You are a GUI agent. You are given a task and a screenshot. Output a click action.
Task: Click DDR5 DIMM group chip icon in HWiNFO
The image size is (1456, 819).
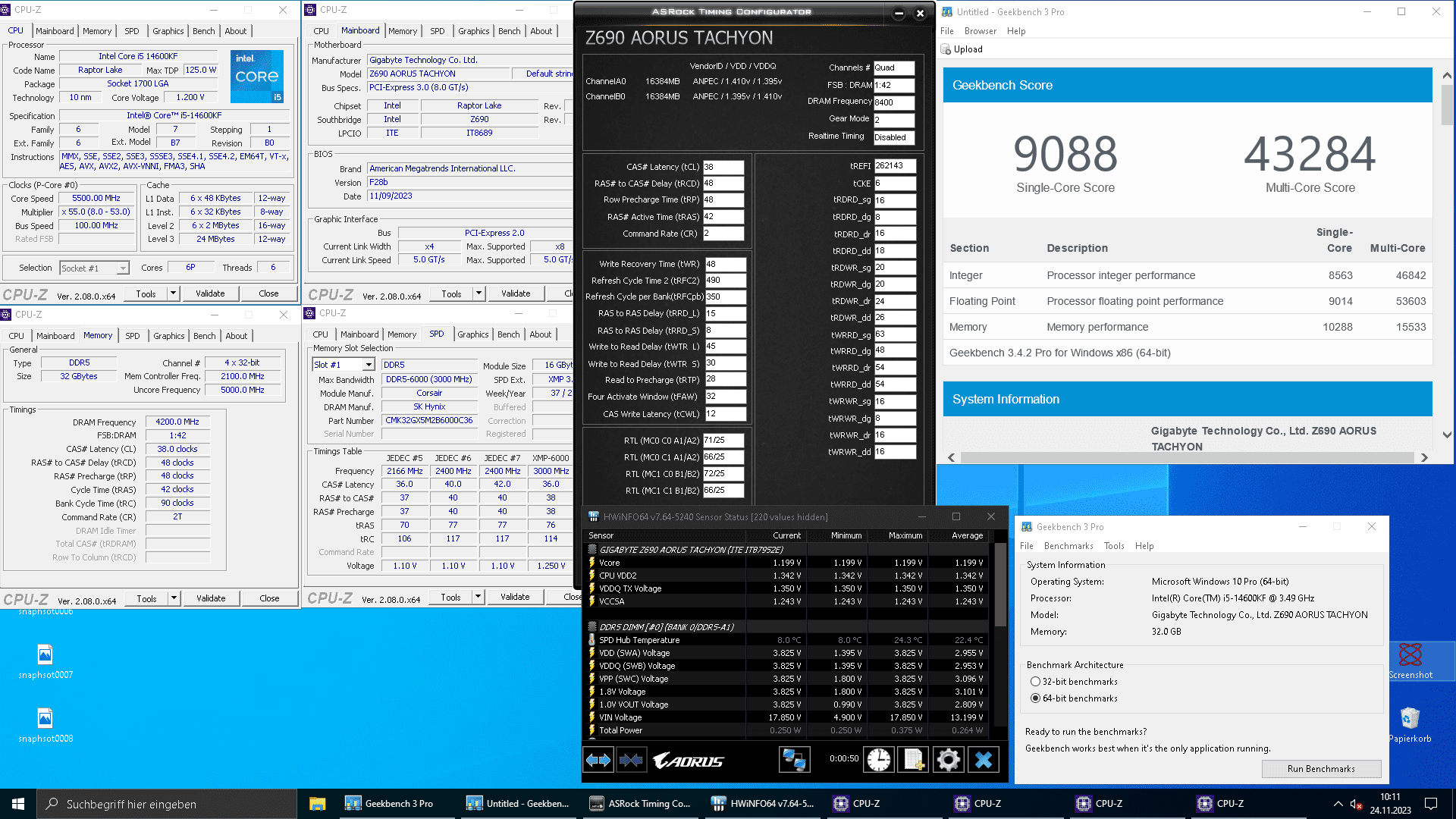pos(592,627)
